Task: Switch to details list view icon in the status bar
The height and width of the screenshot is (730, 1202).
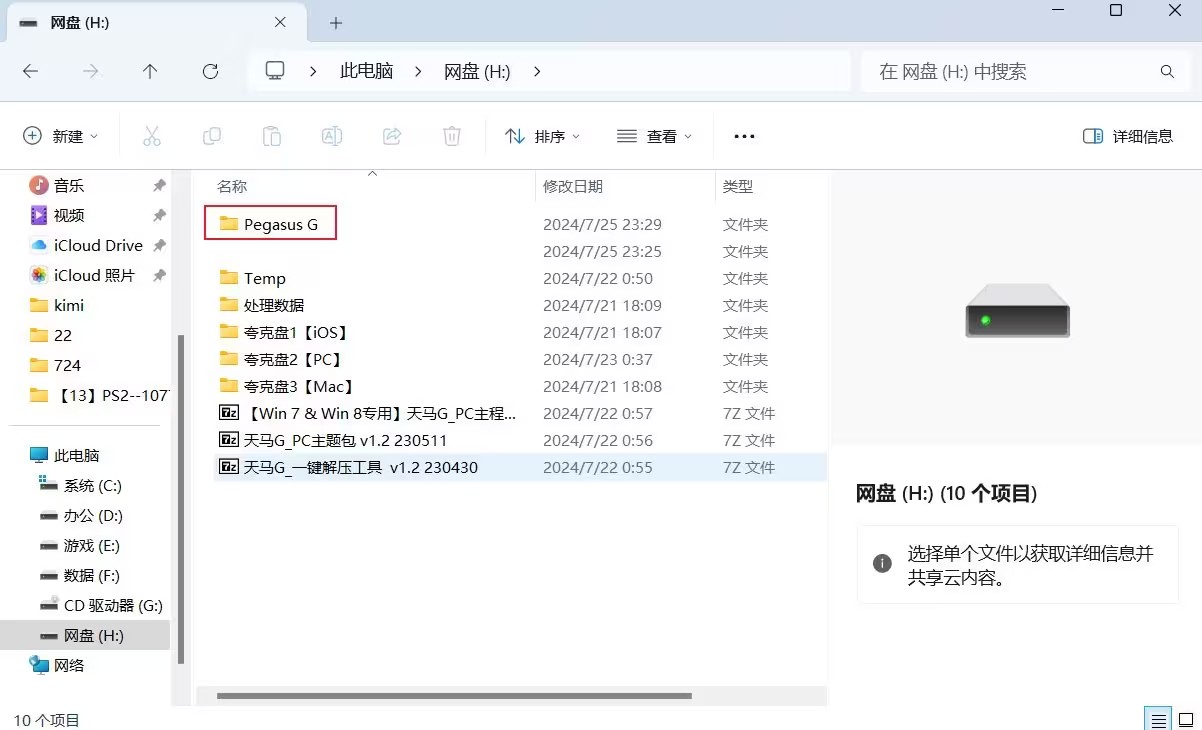Action: tap(1157, 719)
